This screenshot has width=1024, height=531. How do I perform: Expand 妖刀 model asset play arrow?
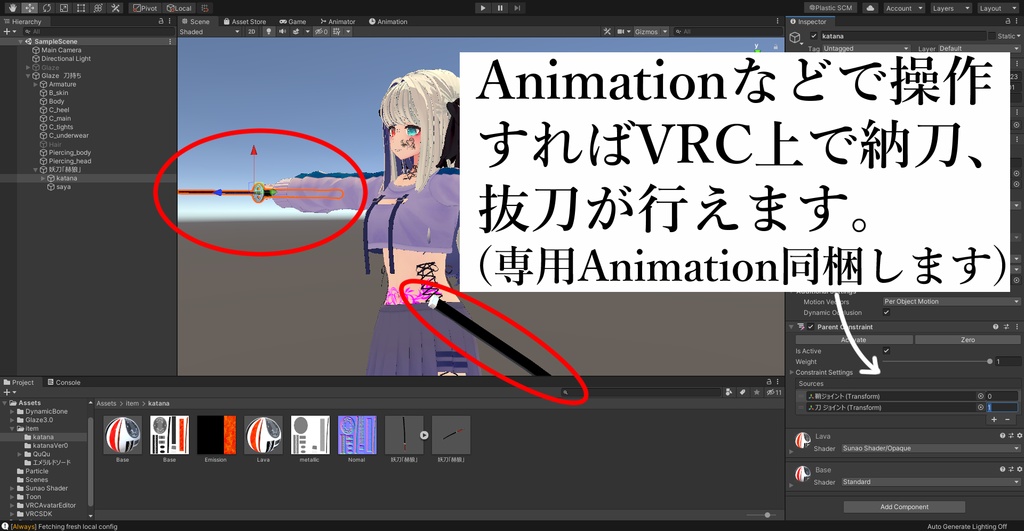click(424, 435)
